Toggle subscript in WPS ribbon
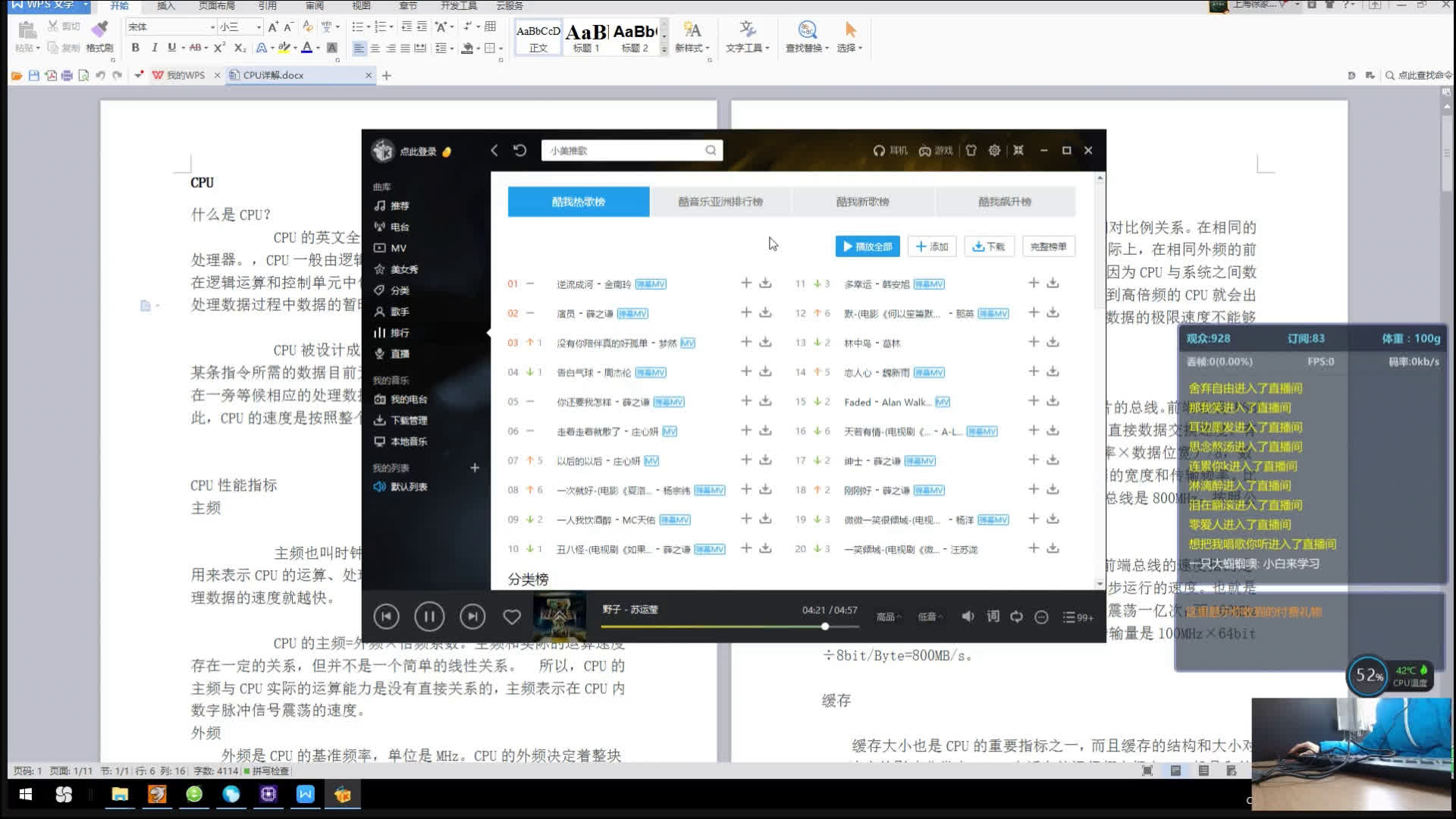Viewport: 1456px width, 819px height. (x=240, y=48)
